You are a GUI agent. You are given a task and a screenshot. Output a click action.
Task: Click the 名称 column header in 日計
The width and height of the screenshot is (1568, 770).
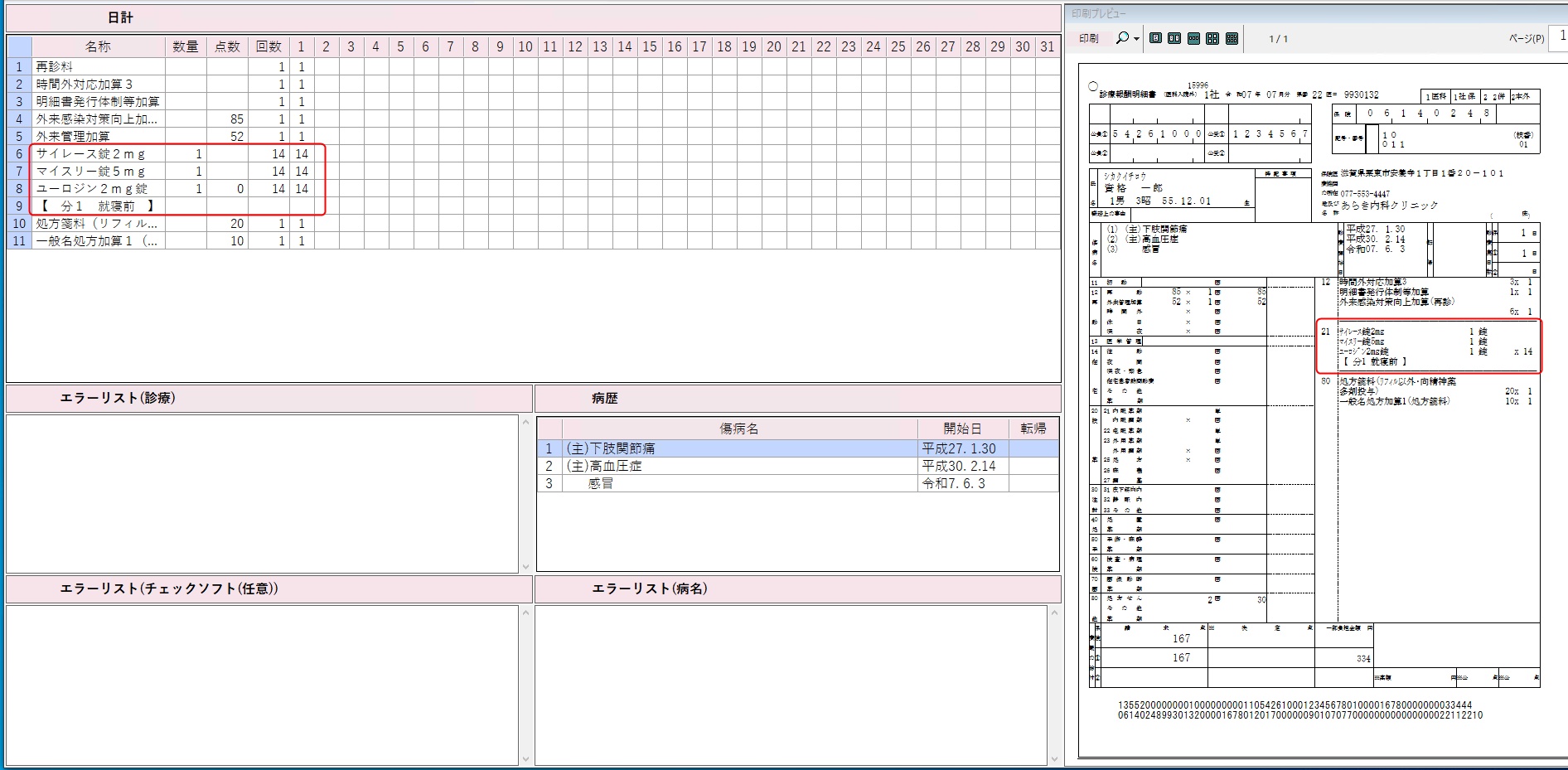pyautogui.click(x=98, y=46)
